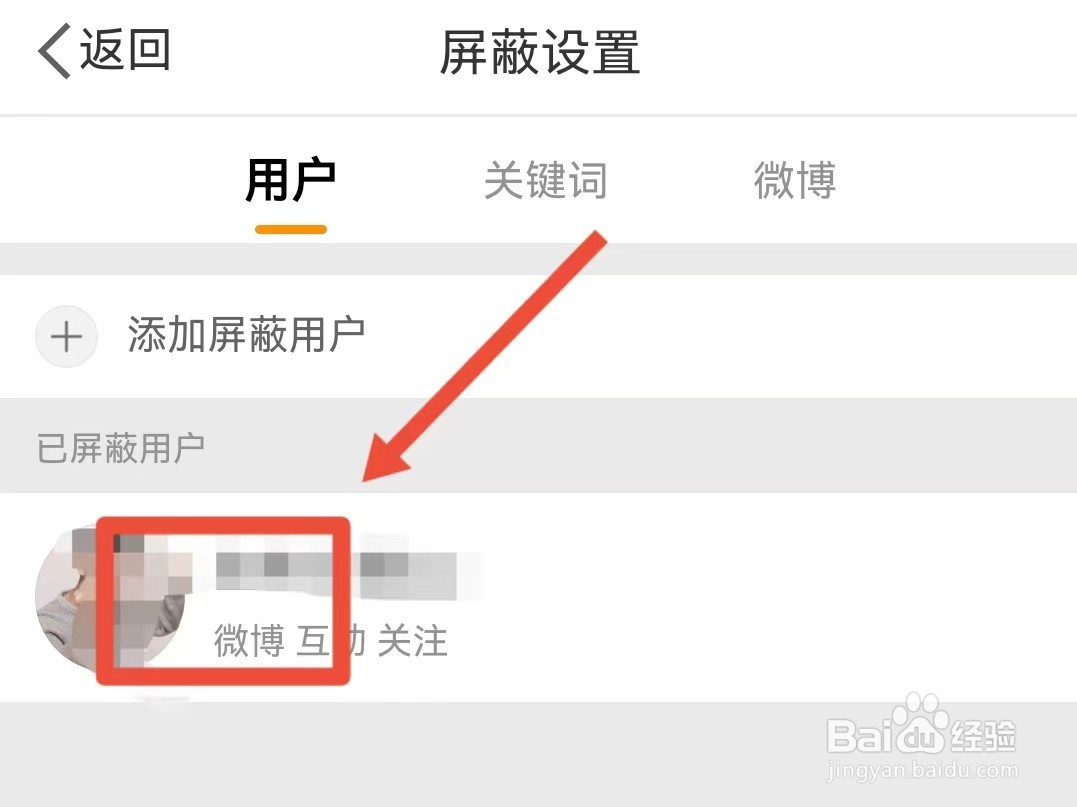This screenshot has width=1077, height=807.
Task: Tap the back chevron arrow
Action: pyautogui.click(x=54, y=50)
